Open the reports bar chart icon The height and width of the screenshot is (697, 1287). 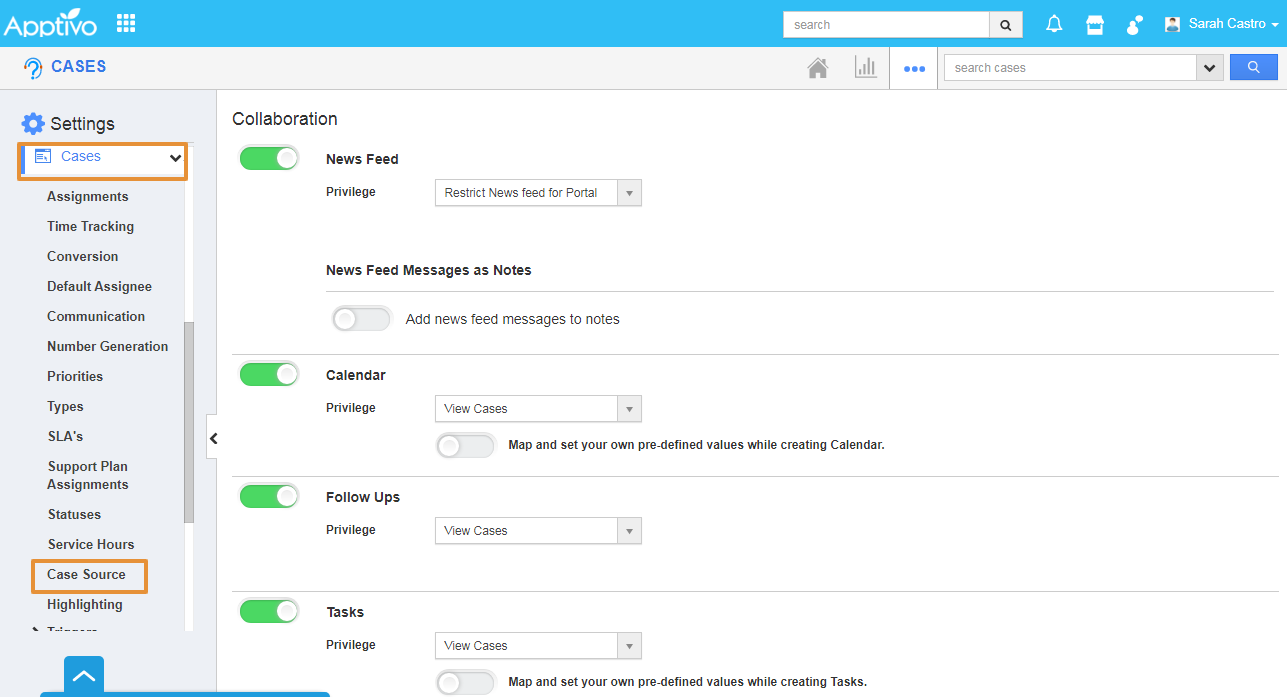point(865,68)
